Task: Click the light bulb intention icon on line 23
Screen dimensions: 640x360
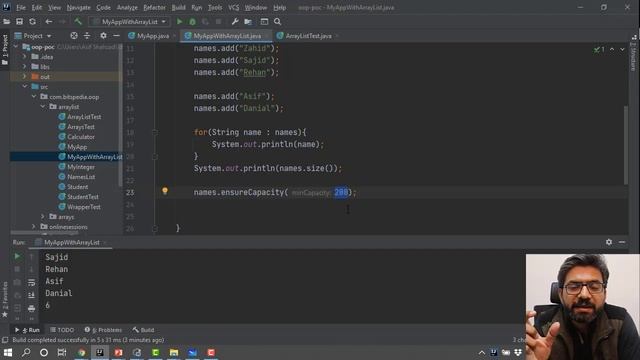Action: [x=165, y=191]
